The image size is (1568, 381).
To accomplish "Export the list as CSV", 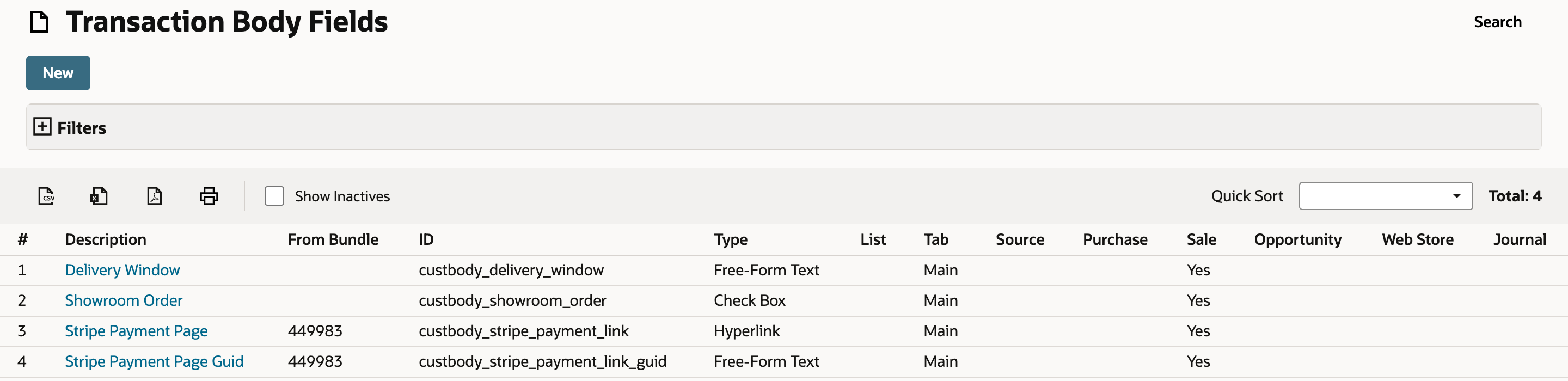I will 46,196.
